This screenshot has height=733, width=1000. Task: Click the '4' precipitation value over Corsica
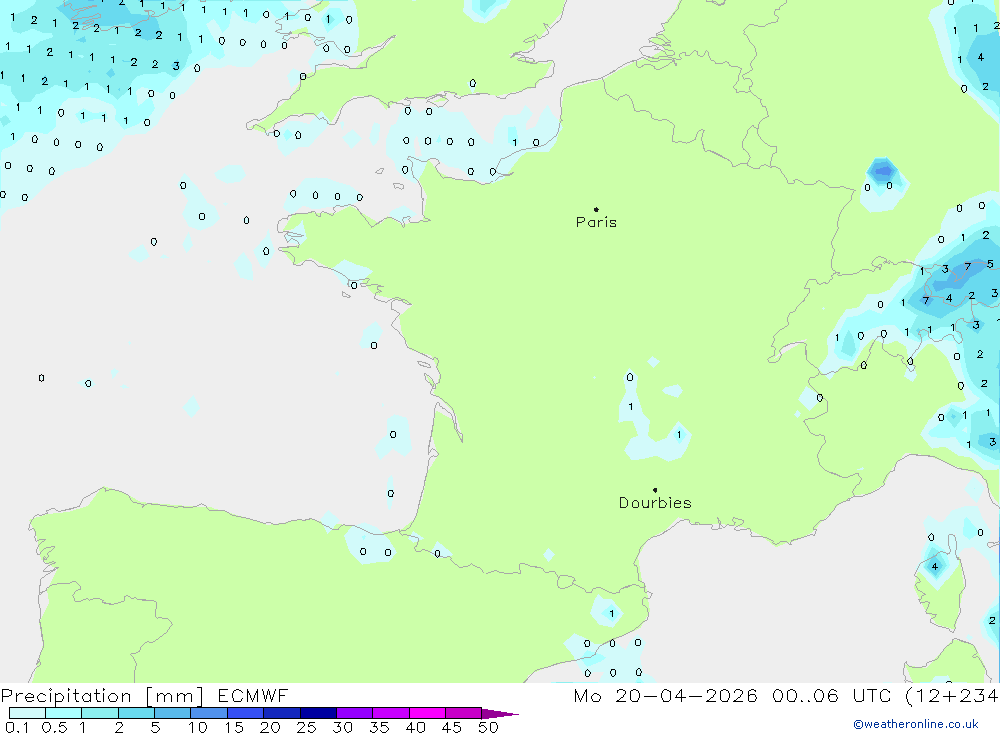point(935,566)
